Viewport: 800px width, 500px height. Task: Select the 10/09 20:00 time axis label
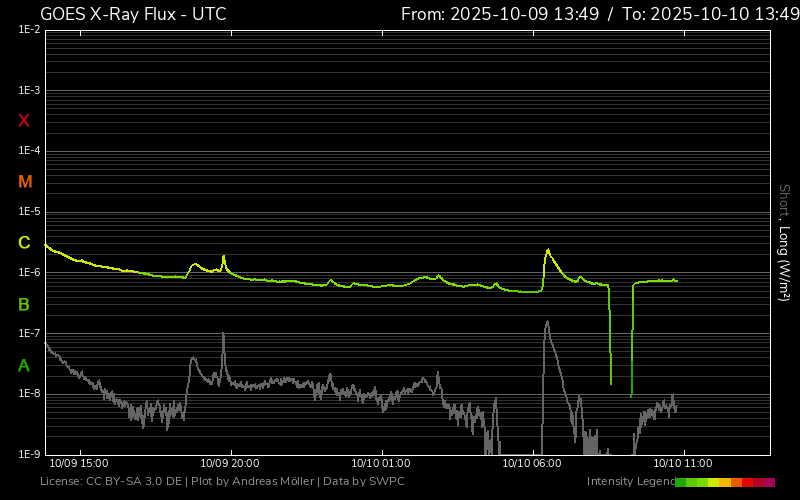coord(230,464)
